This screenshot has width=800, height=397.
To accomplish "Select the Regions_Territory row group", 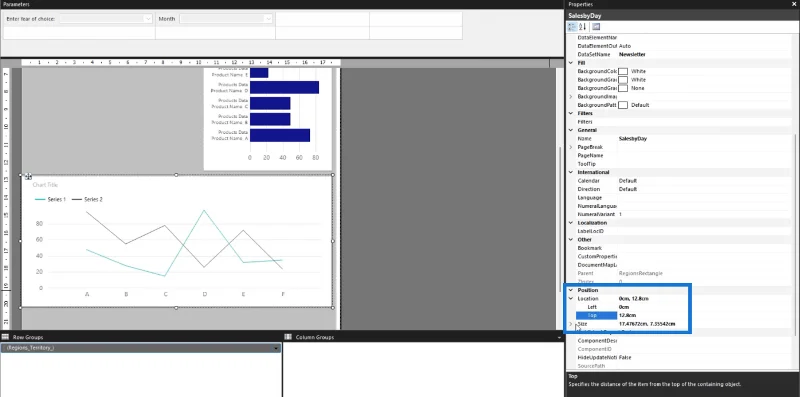I will click(141, 348).
